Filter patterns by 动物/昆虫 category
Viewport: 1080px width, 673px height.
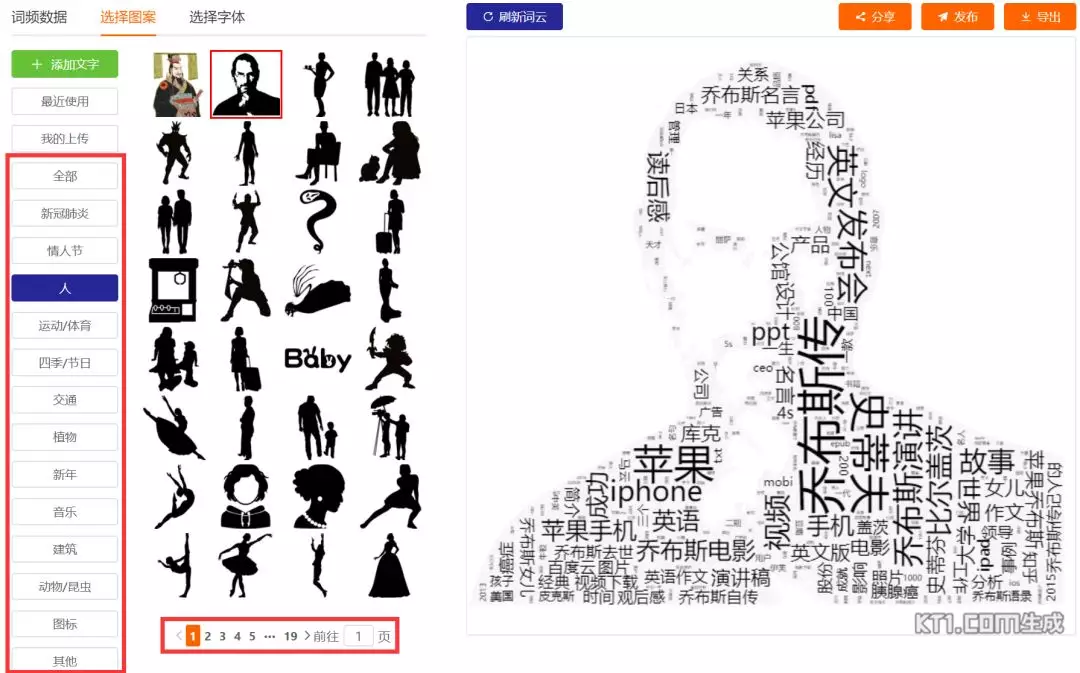[x=65, y=587]
